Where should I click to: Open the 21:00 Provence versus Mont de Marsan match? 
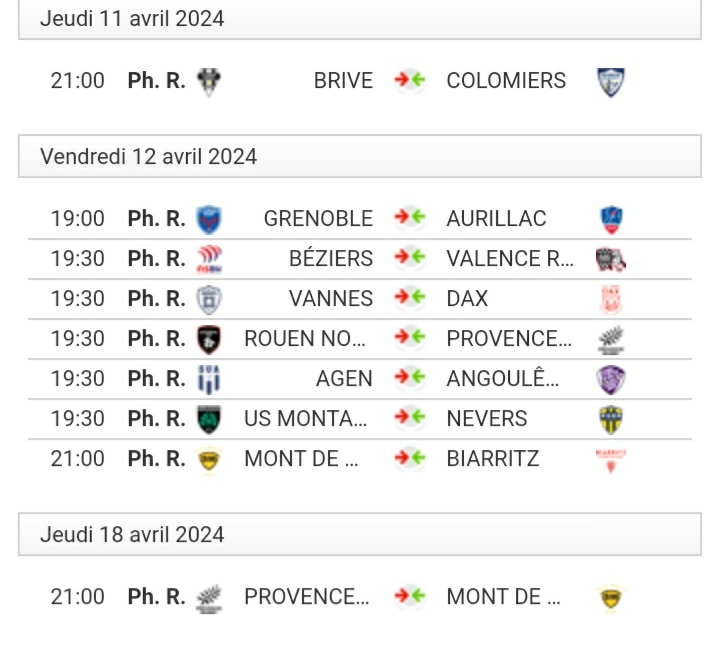pyautogui.click(x=360, y=597)
